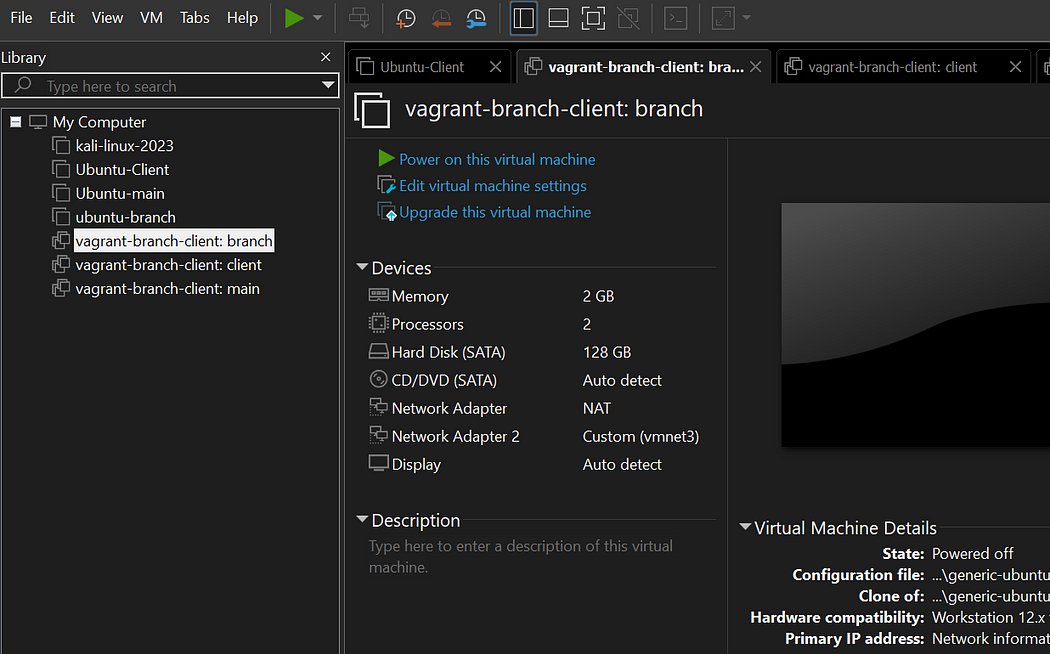Click the VM icon beside kali-linux-2023
This screenshot has width=1050, height=654.
click(x=61, y=145)
